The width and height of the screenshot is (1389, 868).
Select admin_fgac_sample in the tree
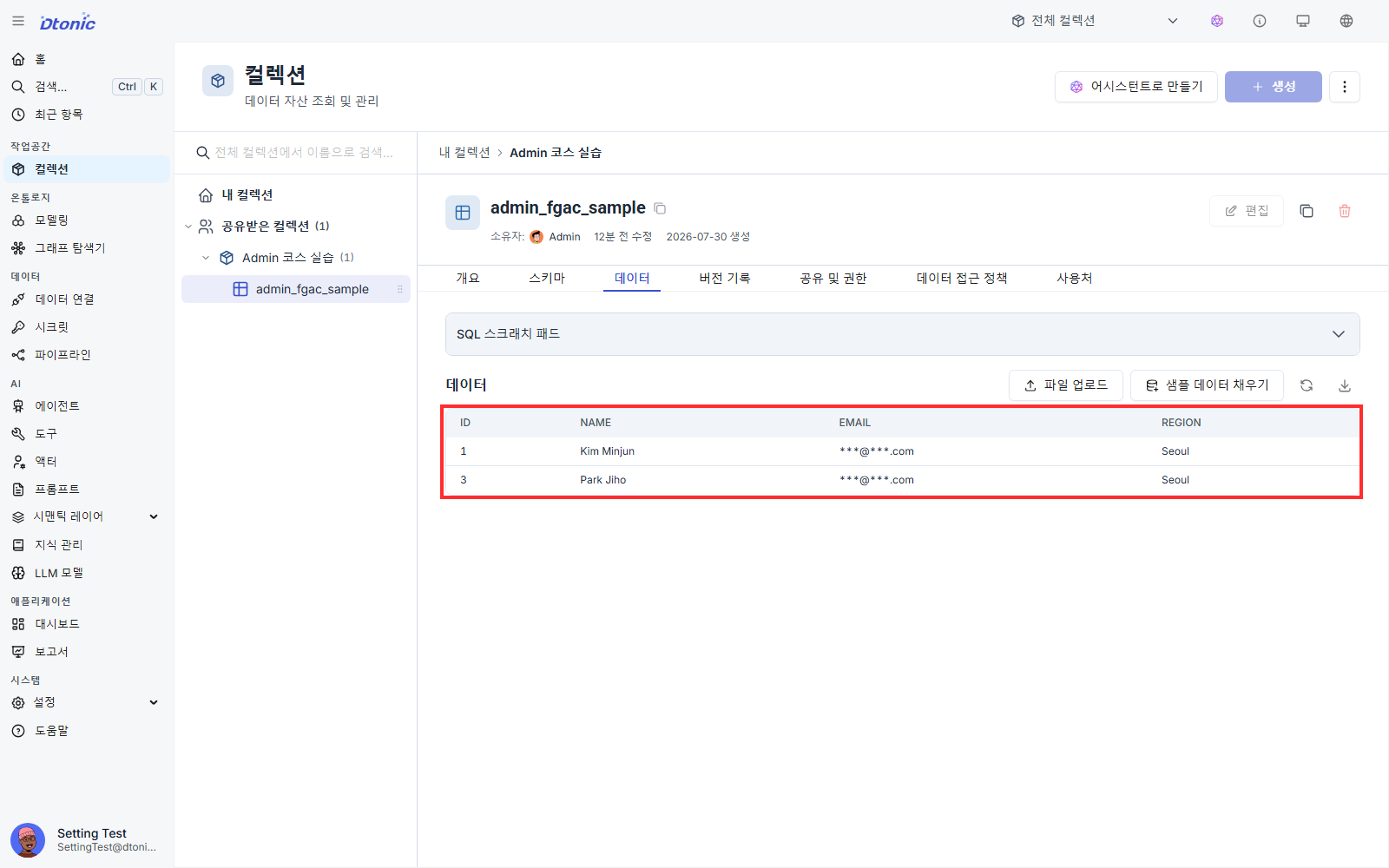296,289
